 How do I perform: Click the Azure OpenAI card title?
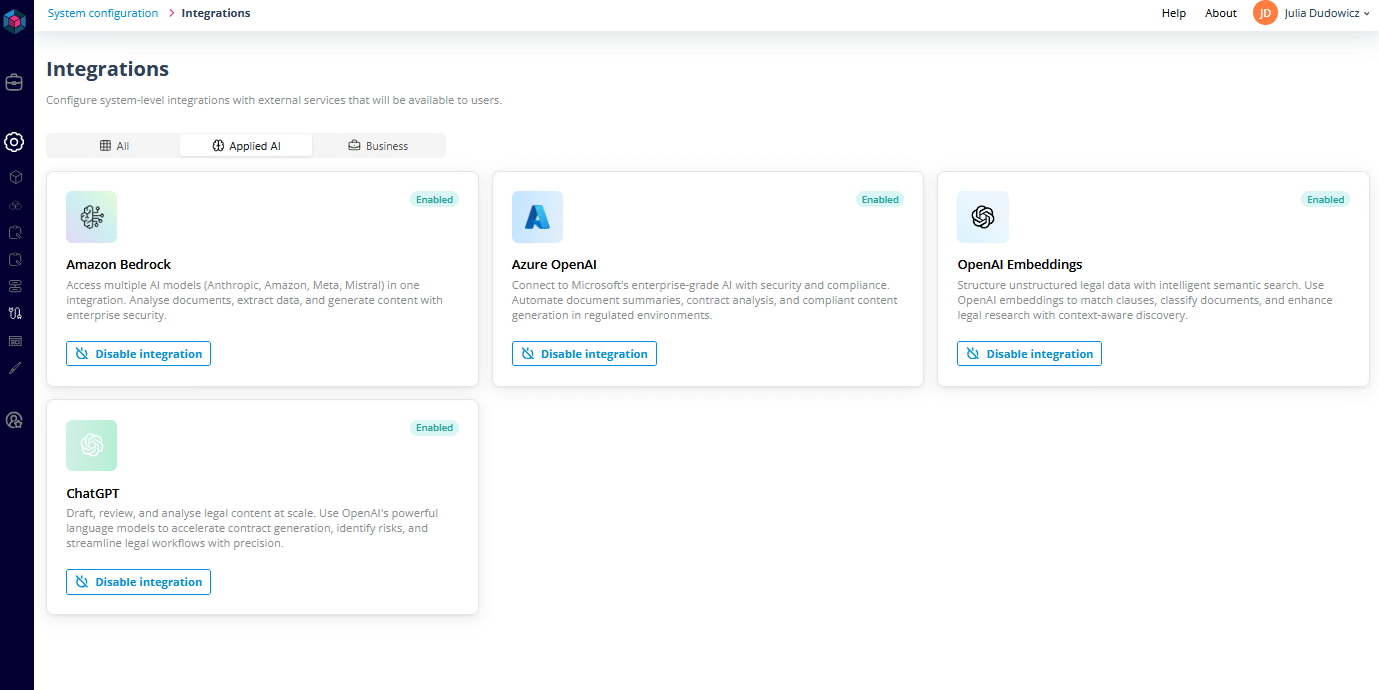pos(554,265)
